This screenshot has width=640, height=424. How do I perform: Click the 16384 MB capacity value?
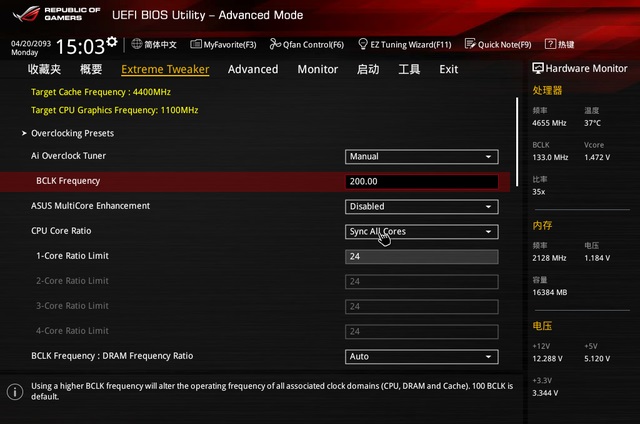click(x=550, y=292)
